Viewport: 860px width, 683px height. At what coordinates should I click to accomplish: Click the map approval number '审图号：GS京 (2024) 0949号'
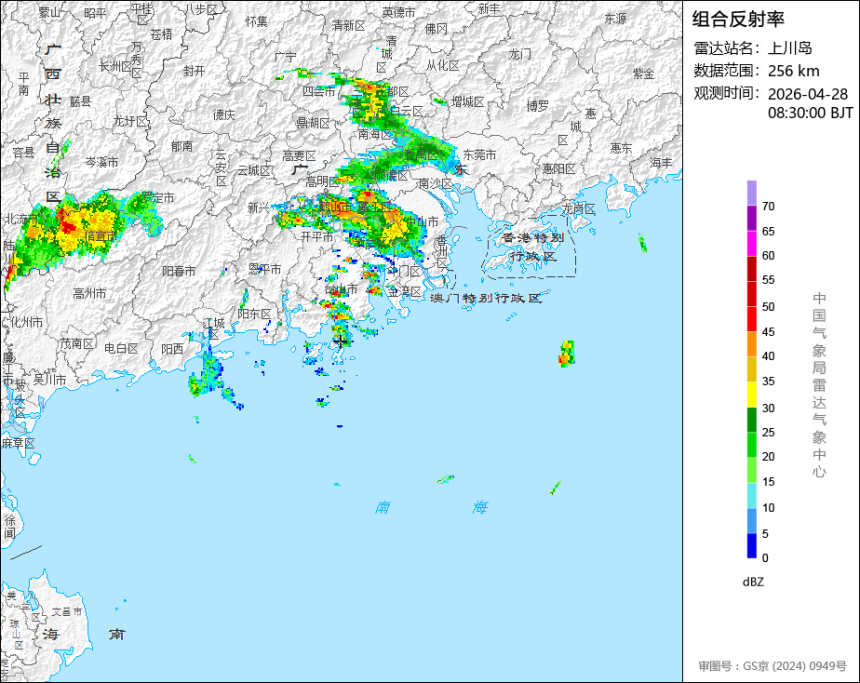coord(772,666)
